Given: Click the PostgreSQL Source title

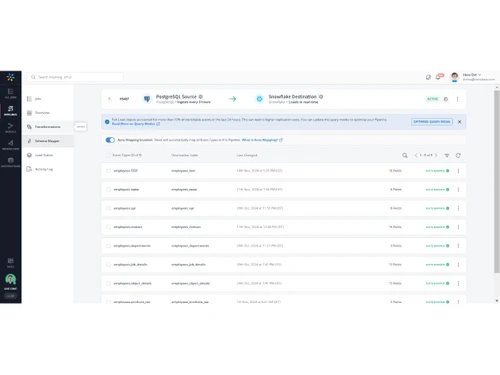Looking at the screenshot, I should (x=176, y=97).
